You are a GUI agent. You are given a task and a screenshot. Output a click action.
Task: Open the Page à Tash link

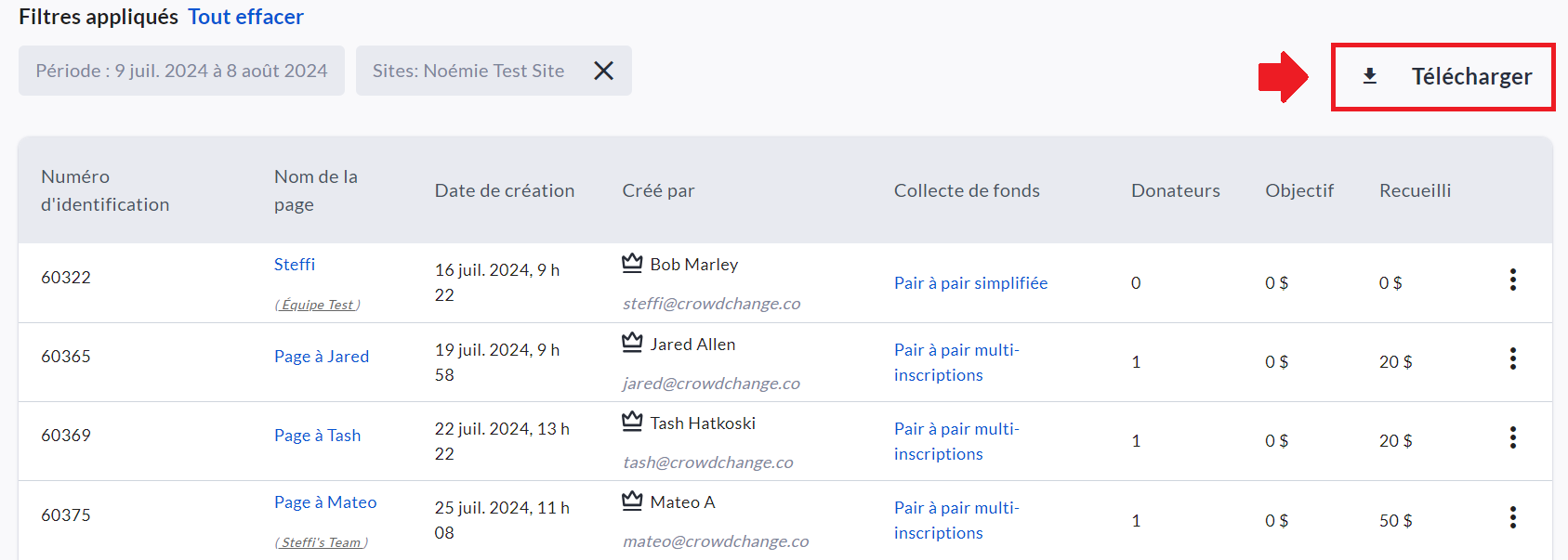(317, 436)
